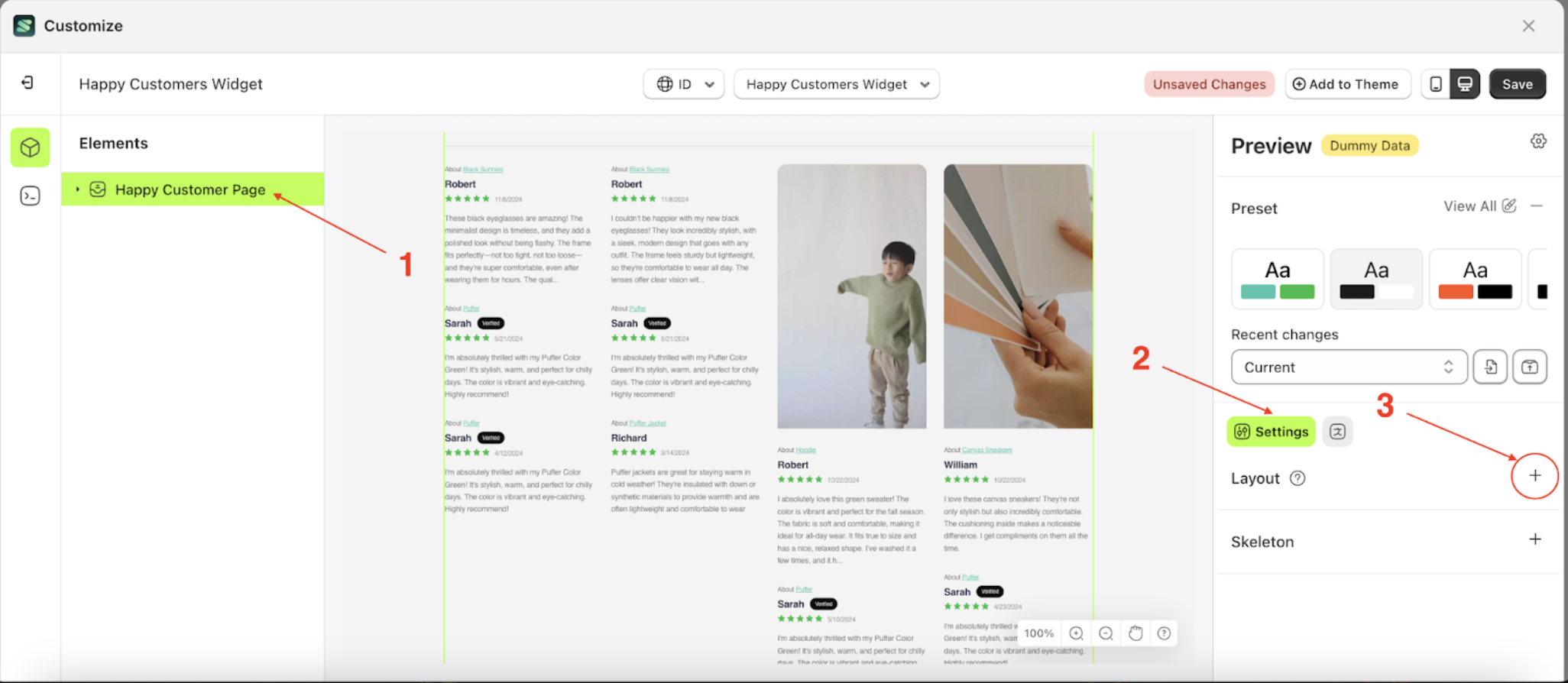Click the Puffer Jacket link above Richard
This screenshot has width=1568, height=683.
(x=648, y=423)
